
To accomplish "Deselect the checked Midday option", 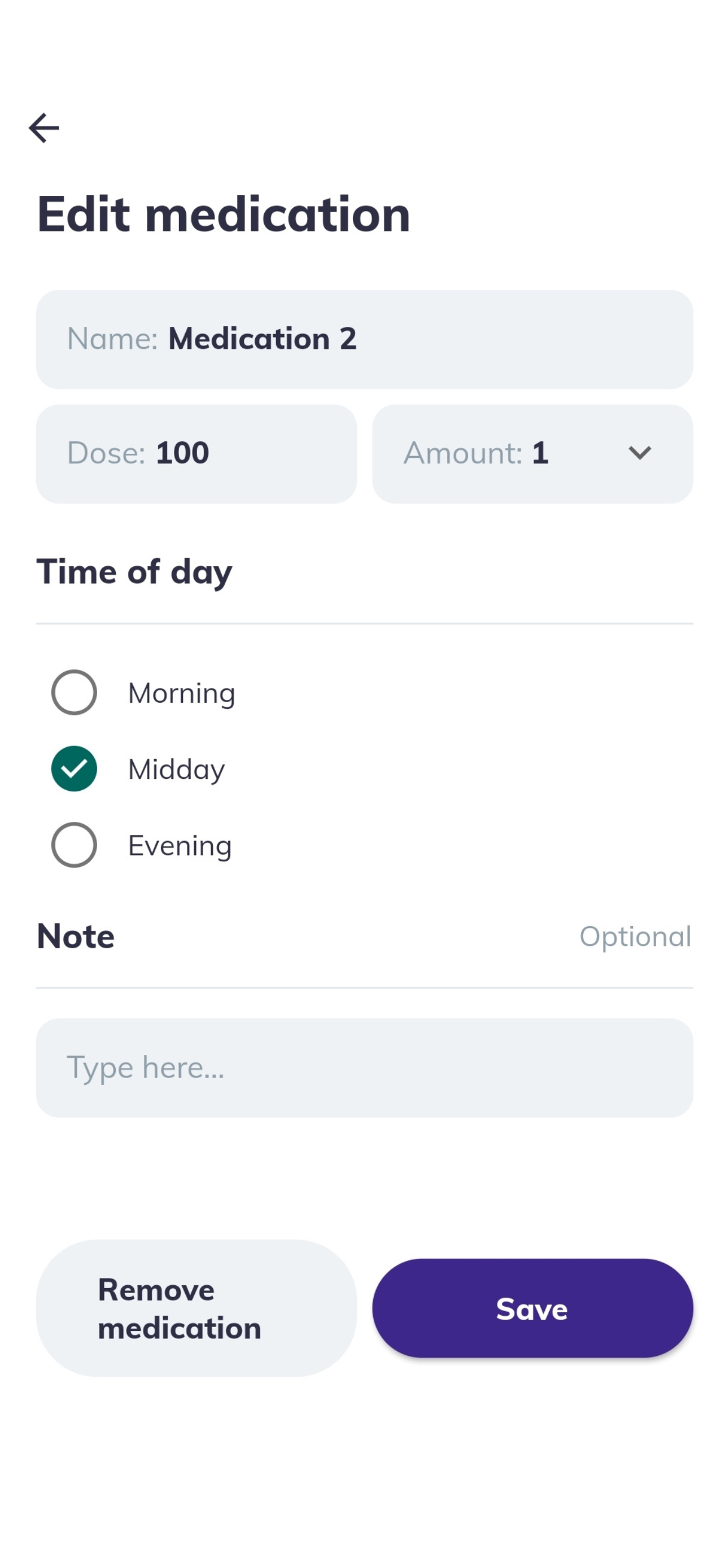I will (x=75, y=769).
